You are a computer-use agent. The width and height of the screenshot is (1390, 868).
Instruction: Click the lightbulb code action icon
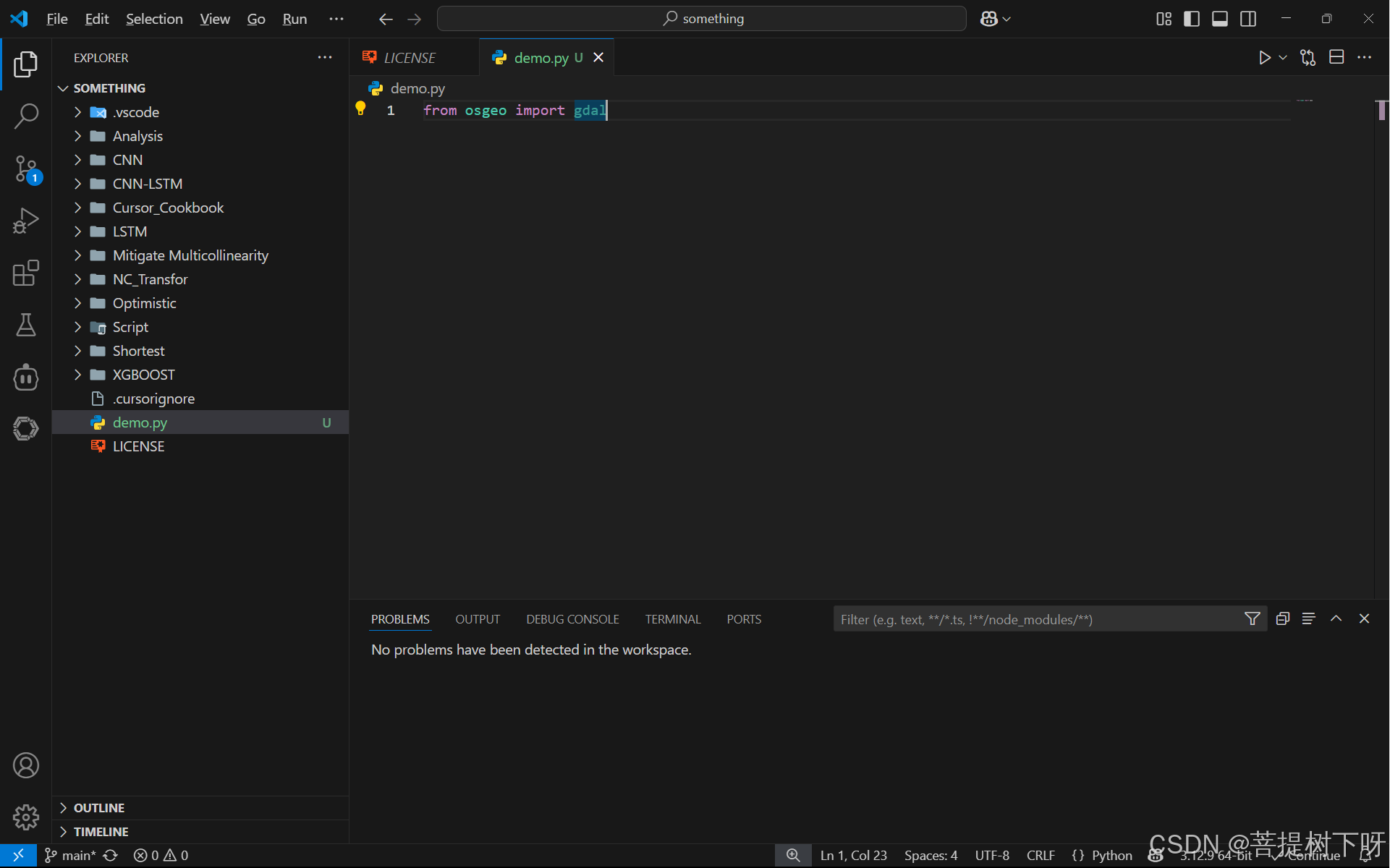(x=360, y=109)
